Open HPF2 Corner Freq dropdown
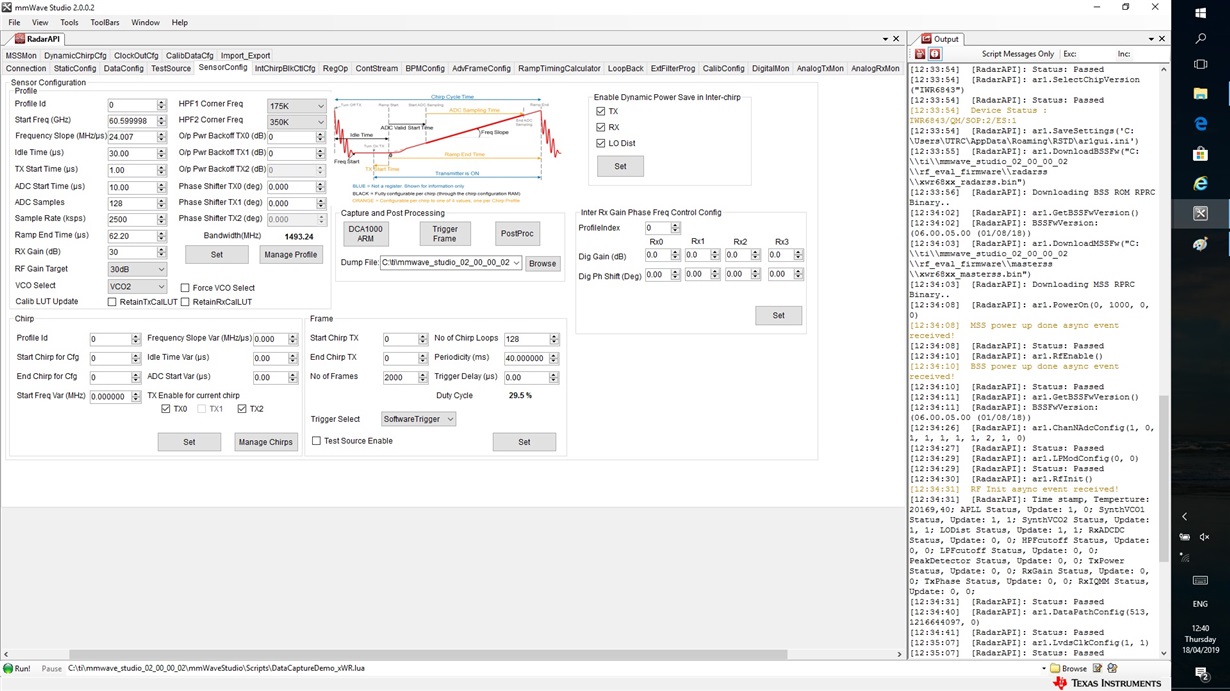This screenshot has height=691, width=1230. 297,121
